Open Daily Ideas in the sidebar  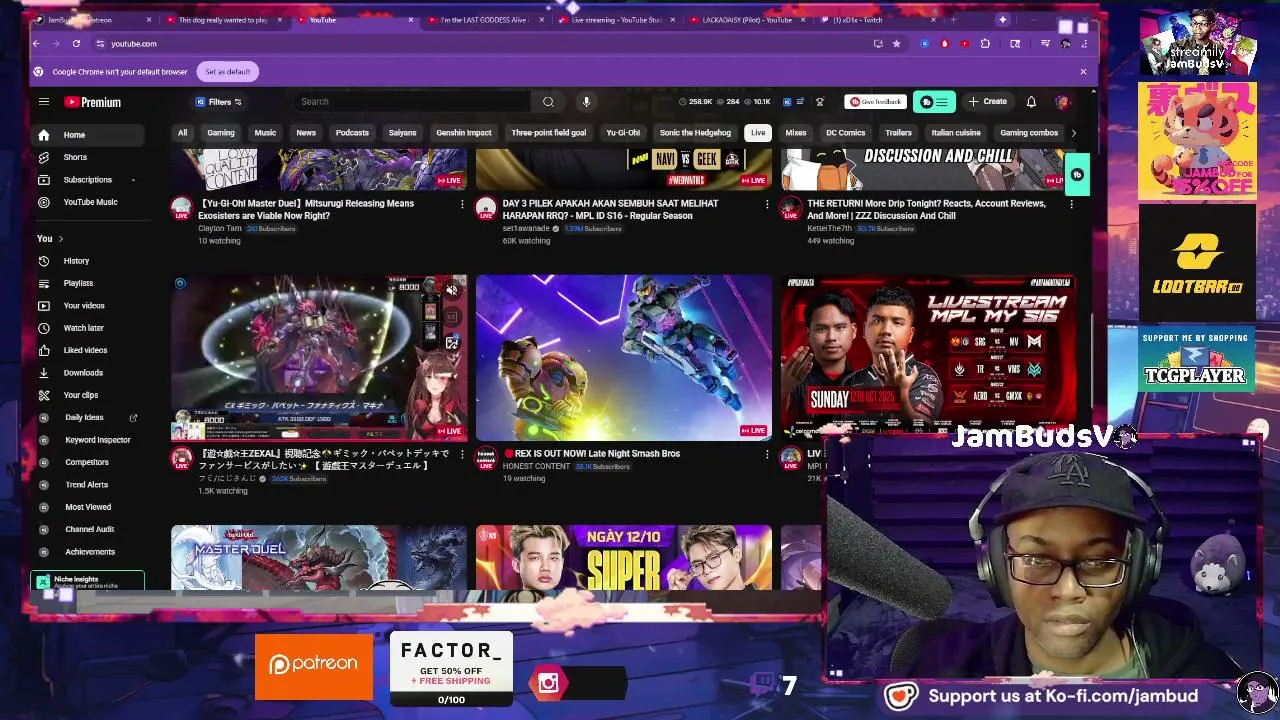point(84,418)
